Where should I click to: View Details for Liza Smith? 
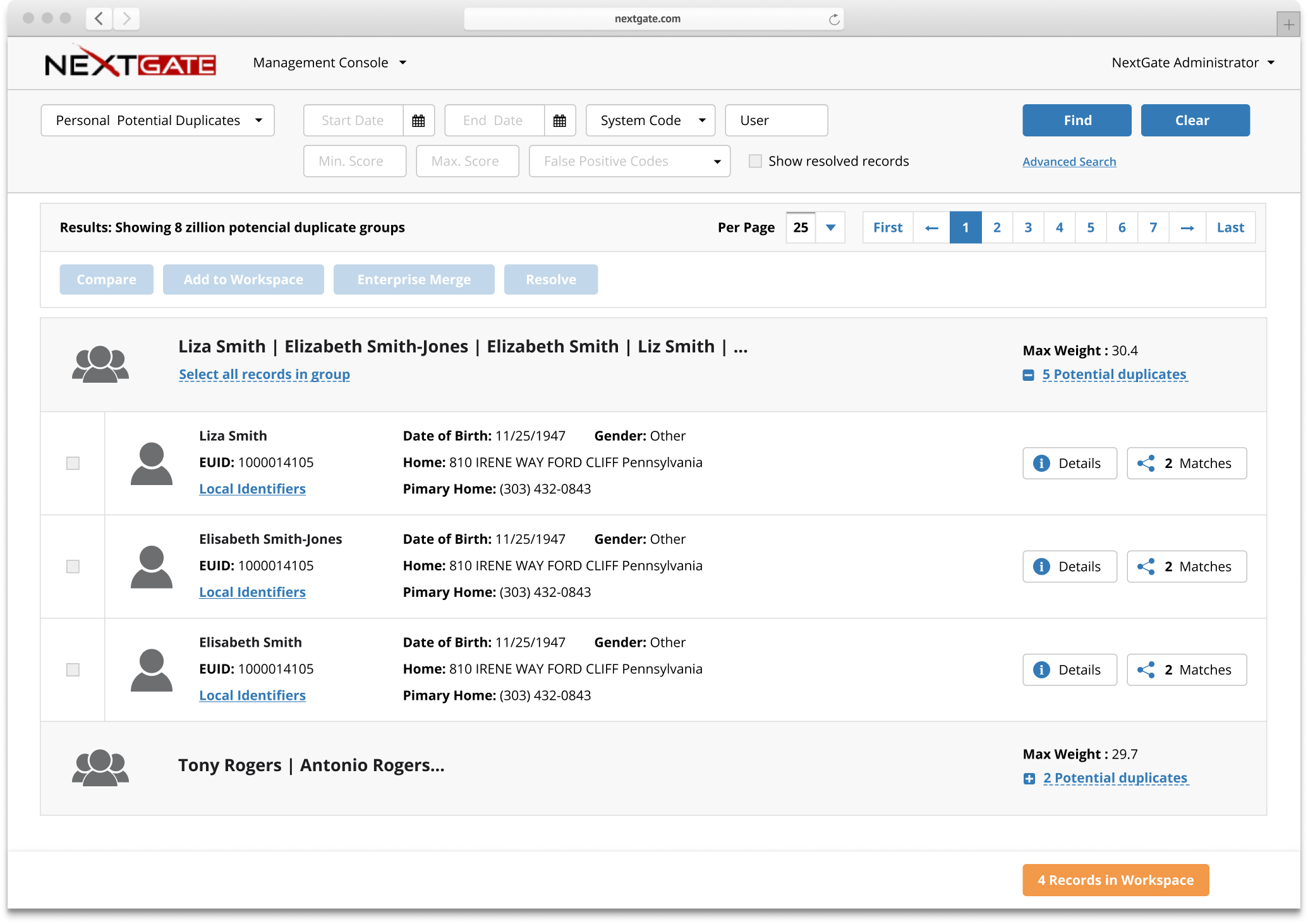pyautogui.click(x=1069, y=464)
